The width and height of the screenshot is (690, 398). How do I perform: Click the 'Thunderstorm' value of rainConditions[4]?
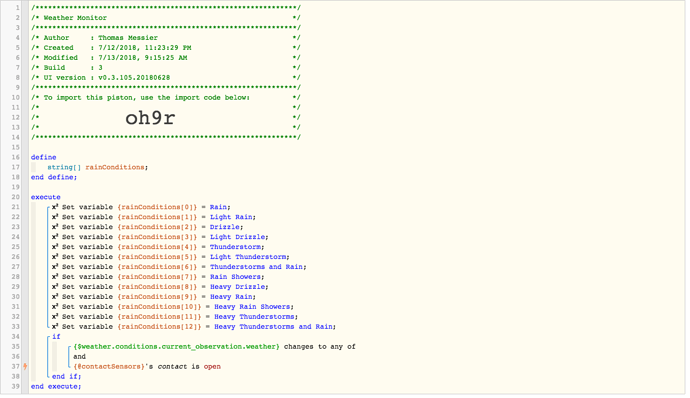point(235,247)
